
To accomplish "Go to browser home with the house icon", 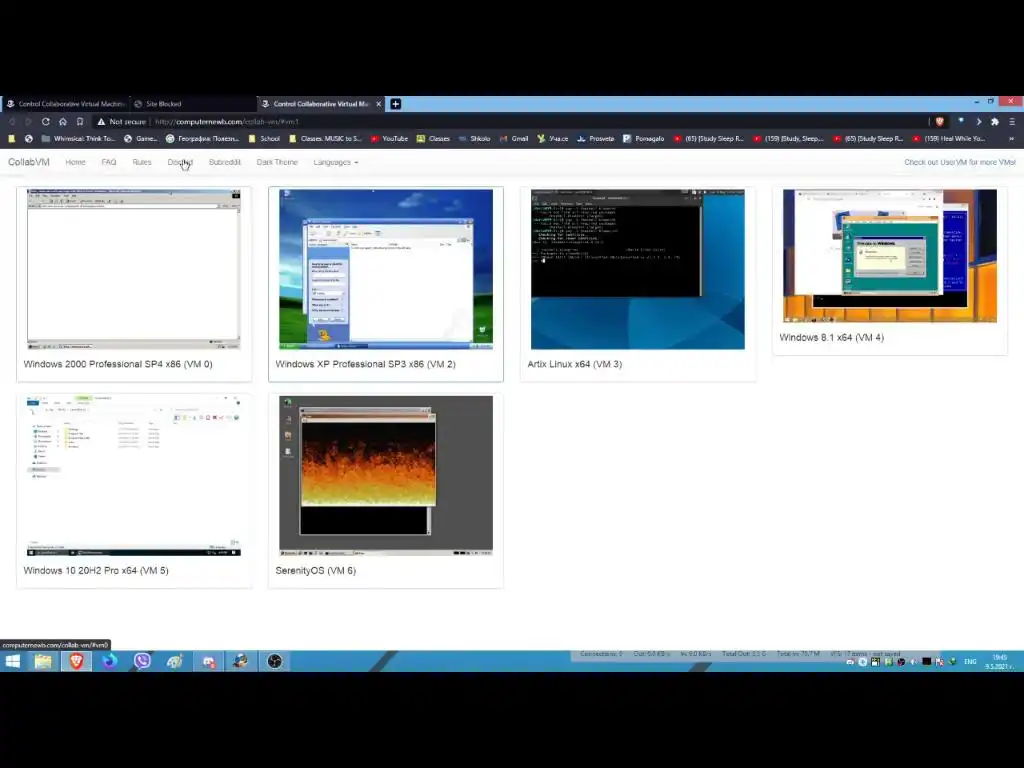I will coord(63,121).
